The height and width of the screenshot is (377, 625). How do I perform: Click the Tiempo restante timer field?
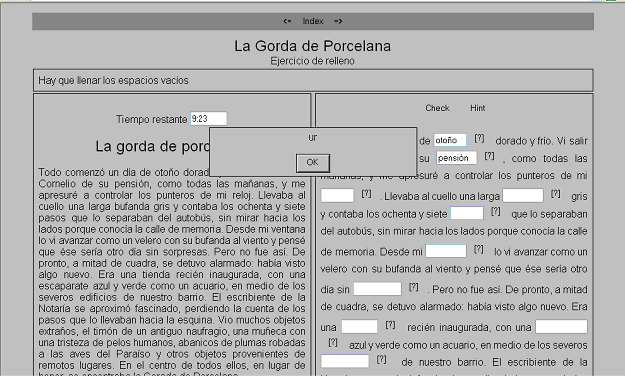tap(208, 119)
